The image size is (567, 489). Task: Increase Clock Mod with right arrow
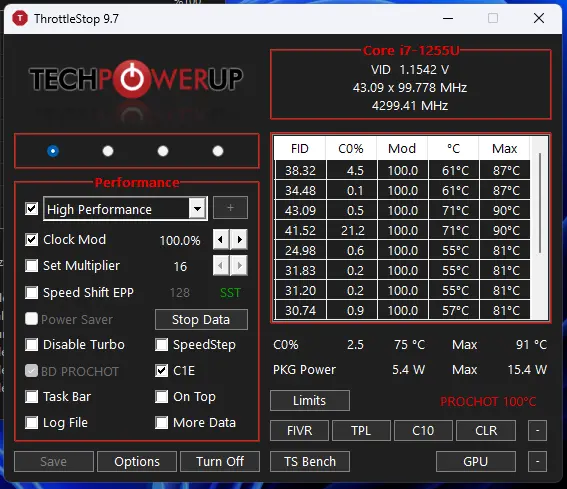pos(239,239)
